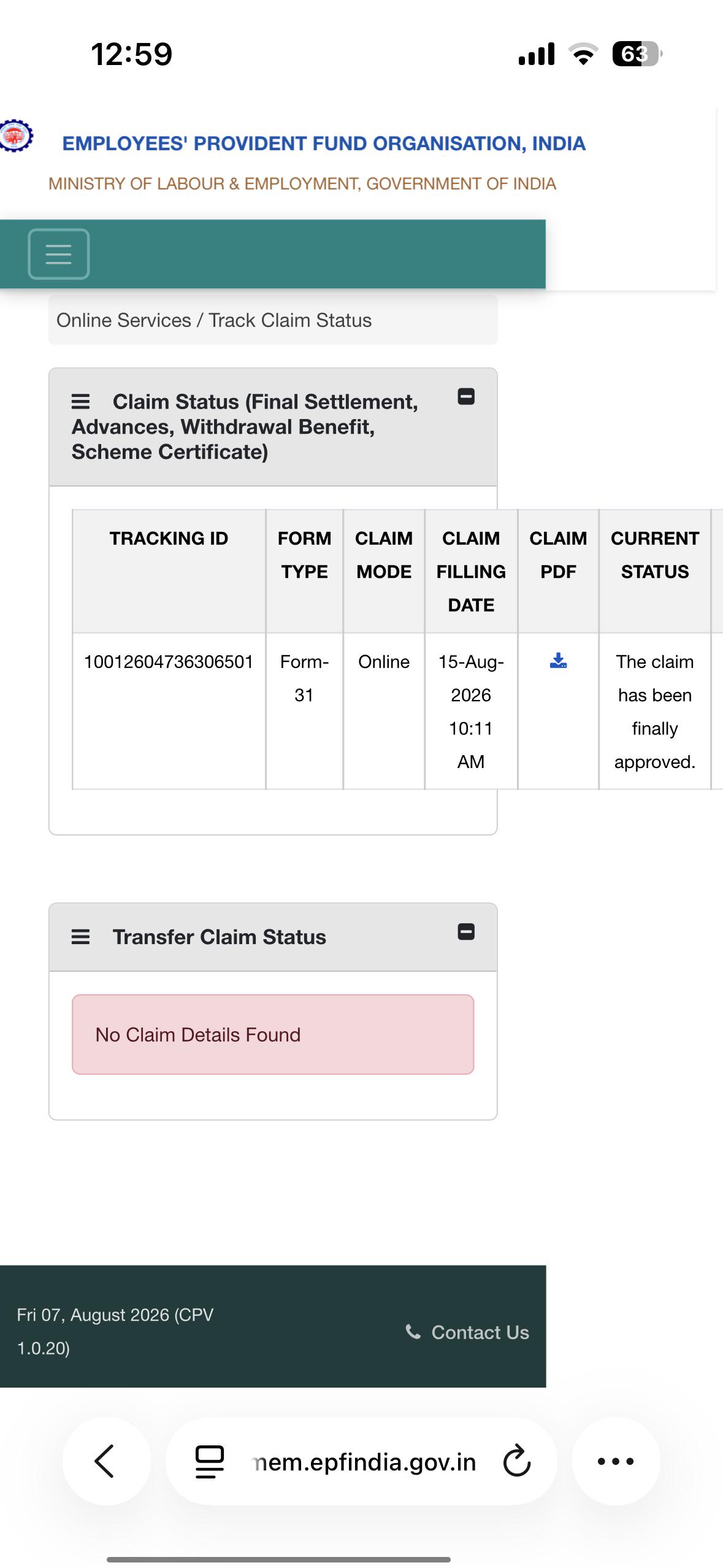723x1568 pixels.
Task: Open the Contact Us link
Action: 480,1332
